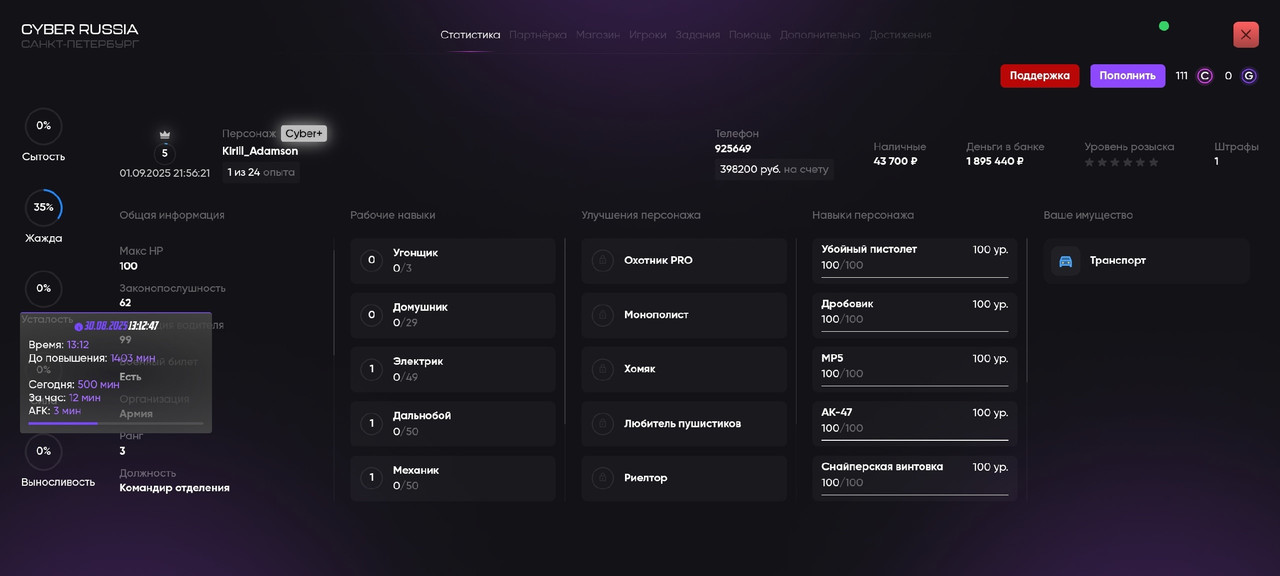This screenshot has width=1280, height=576.
Task: Open the Транспорт property card
Action: pos(1147,261)
